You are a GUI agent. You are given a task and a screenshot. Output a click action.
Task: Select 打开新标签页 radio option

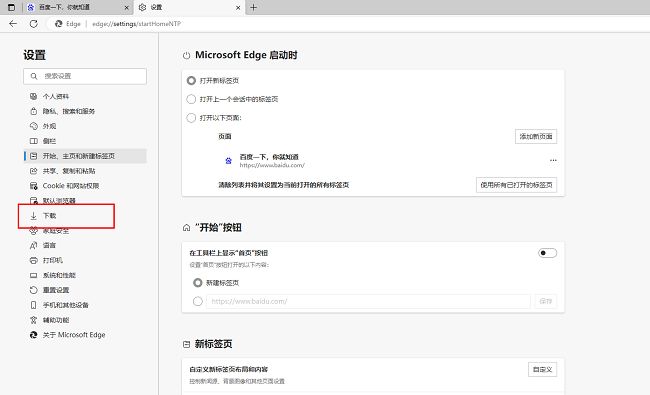[x=191, y=80]
